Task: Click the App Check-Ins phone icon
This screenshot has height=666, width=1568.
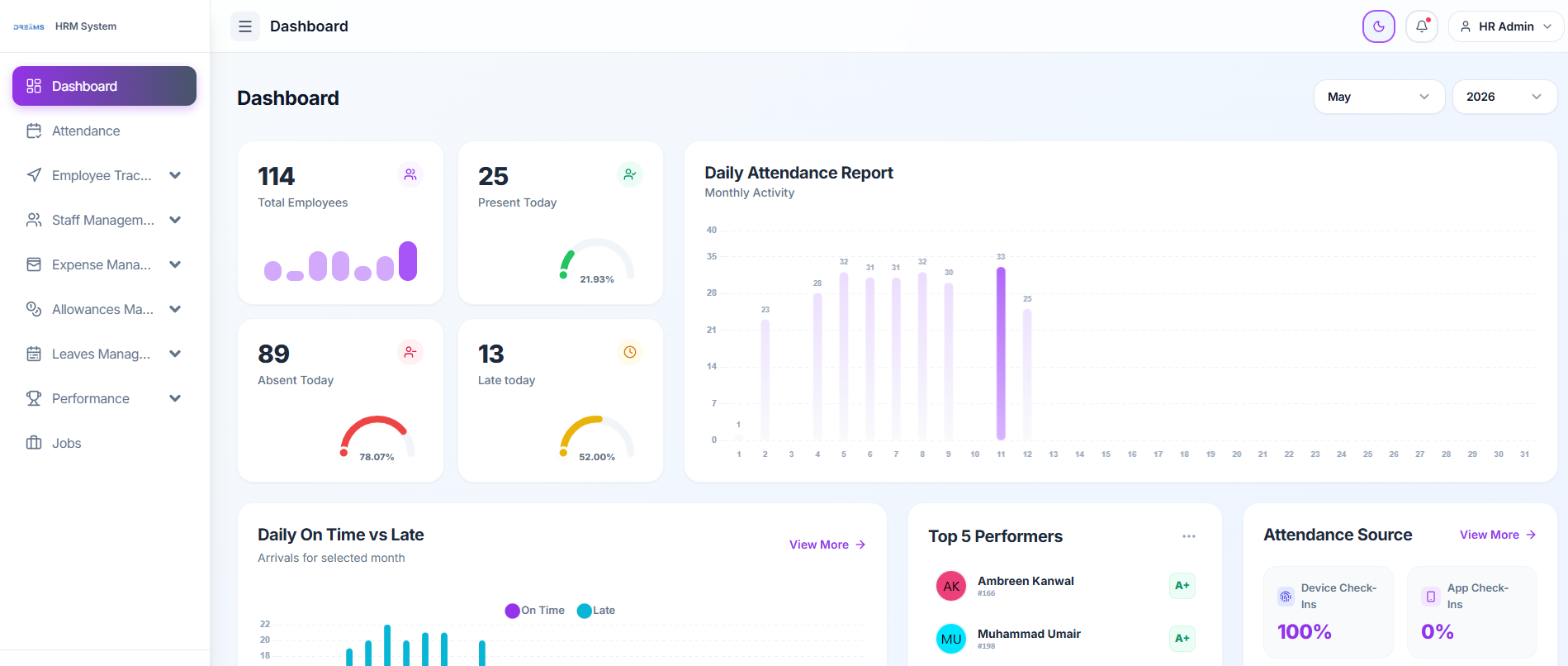Action: [x=1431, y=596]
